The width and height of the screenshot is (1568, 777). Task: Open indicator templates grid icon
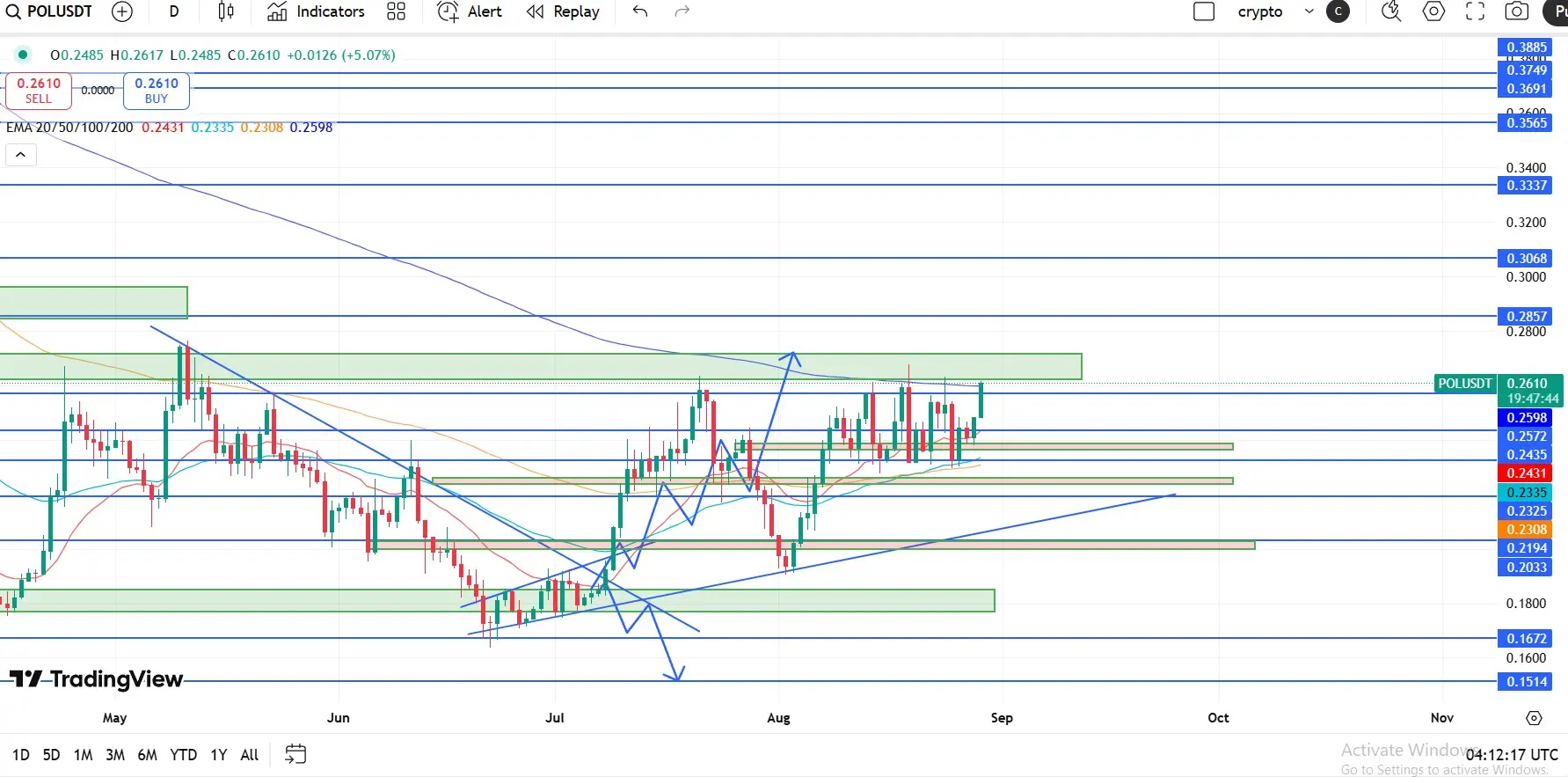coord(397,11)
